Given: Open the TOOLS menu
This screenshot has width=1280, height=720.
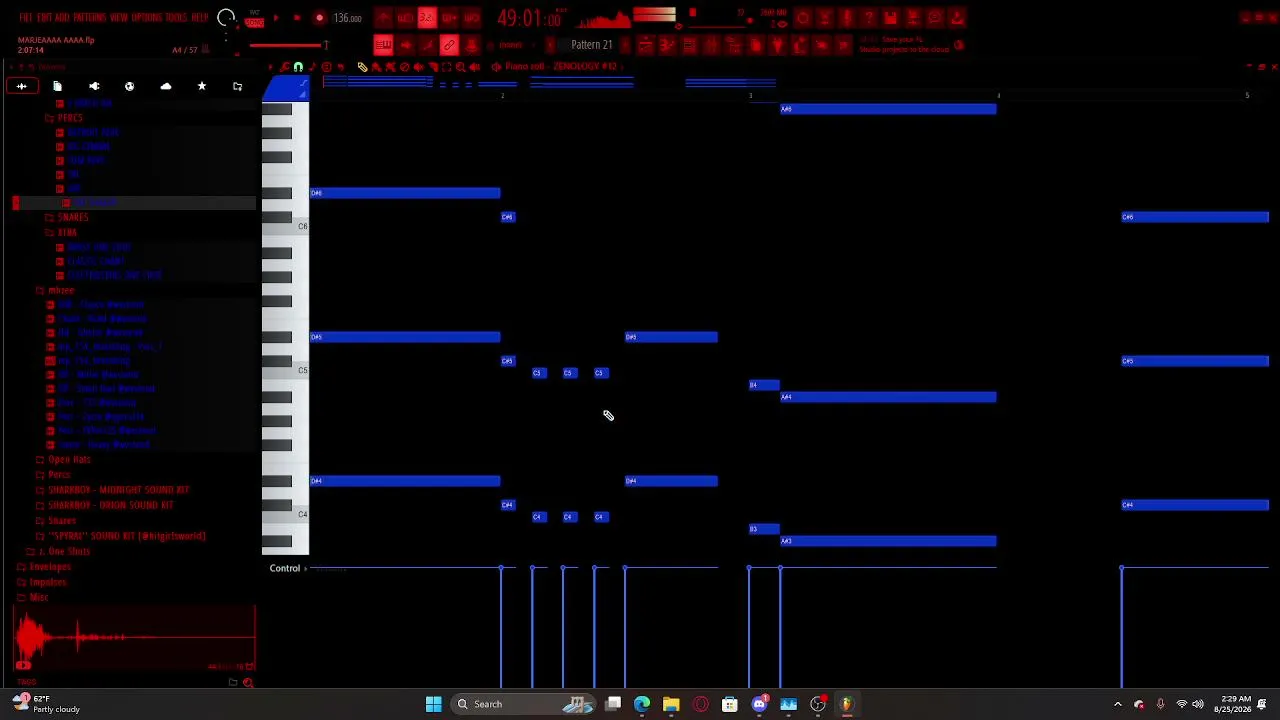Looking at the screenshot, I should click(x=176, y=18).
